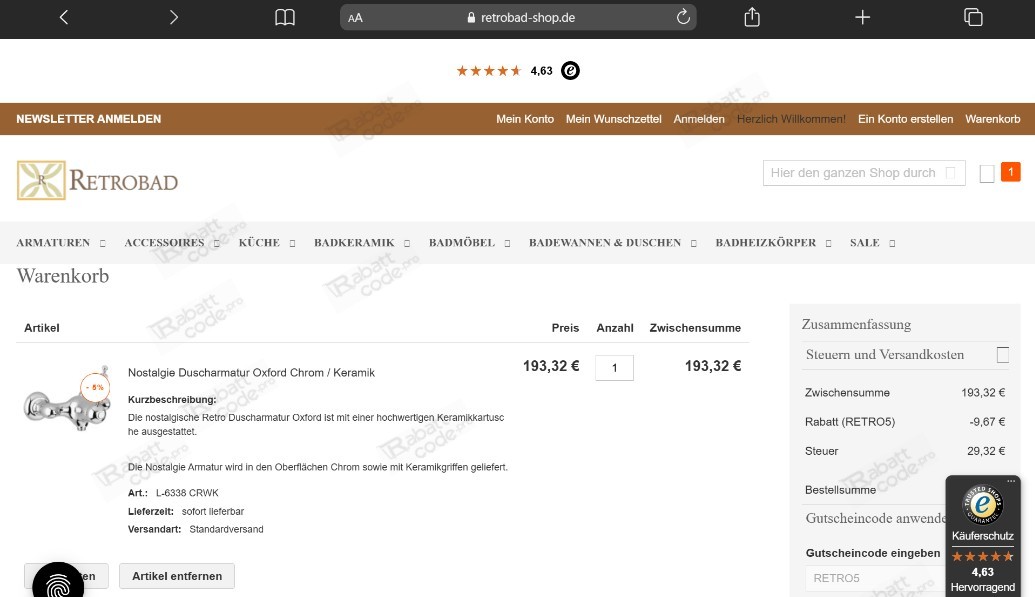Image resolution: width=1035 pixels, height=597 pixels.
Task: Expand the ARMATUREN dropdown menu
Action: [53, 242]
